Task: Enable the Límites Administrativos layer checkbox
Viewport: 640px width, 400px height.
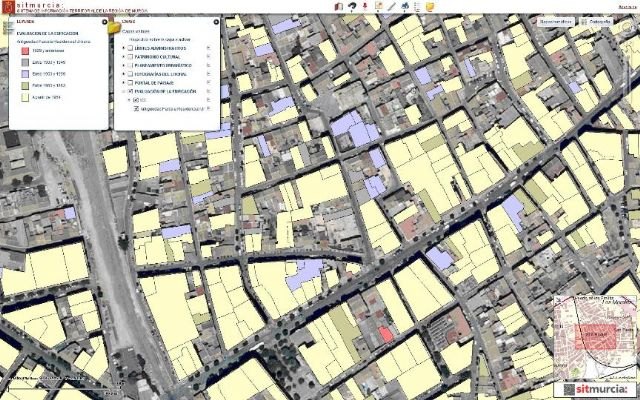Action: pyautogui.click(x=130, y=48)
